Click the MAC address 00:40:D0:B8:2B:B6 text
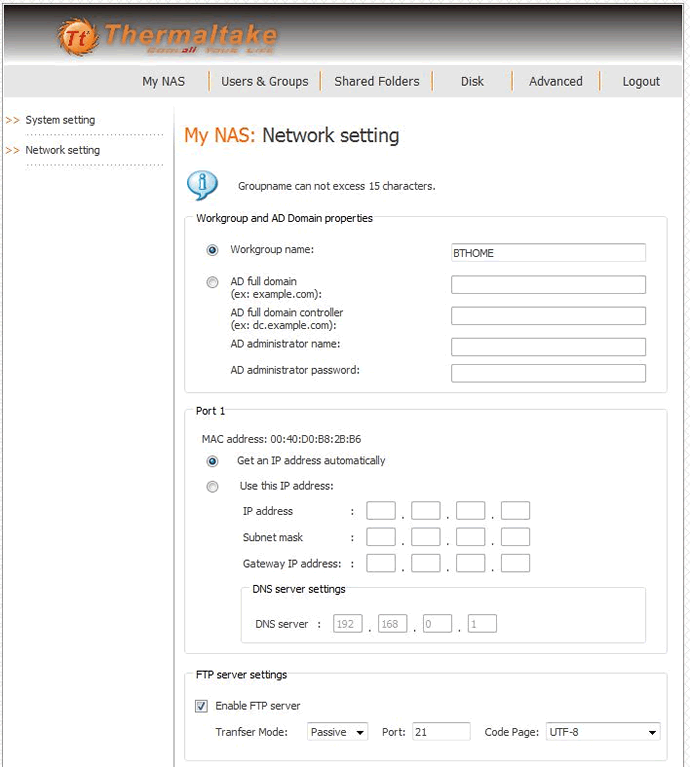Image resolution: width=690 pixels, height=767 pixels. (x=281, y=439)
